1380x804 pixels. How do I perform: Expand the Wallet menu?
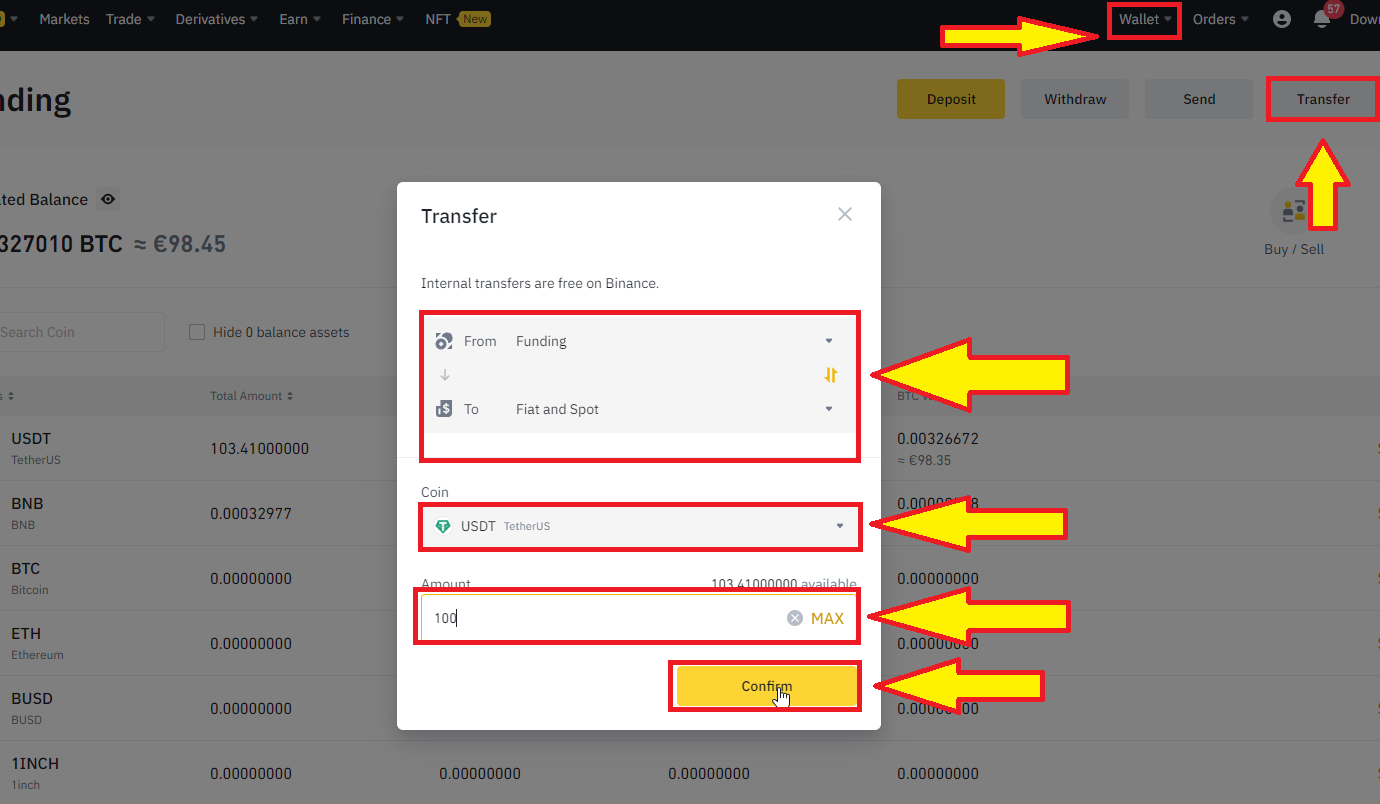1145,19
